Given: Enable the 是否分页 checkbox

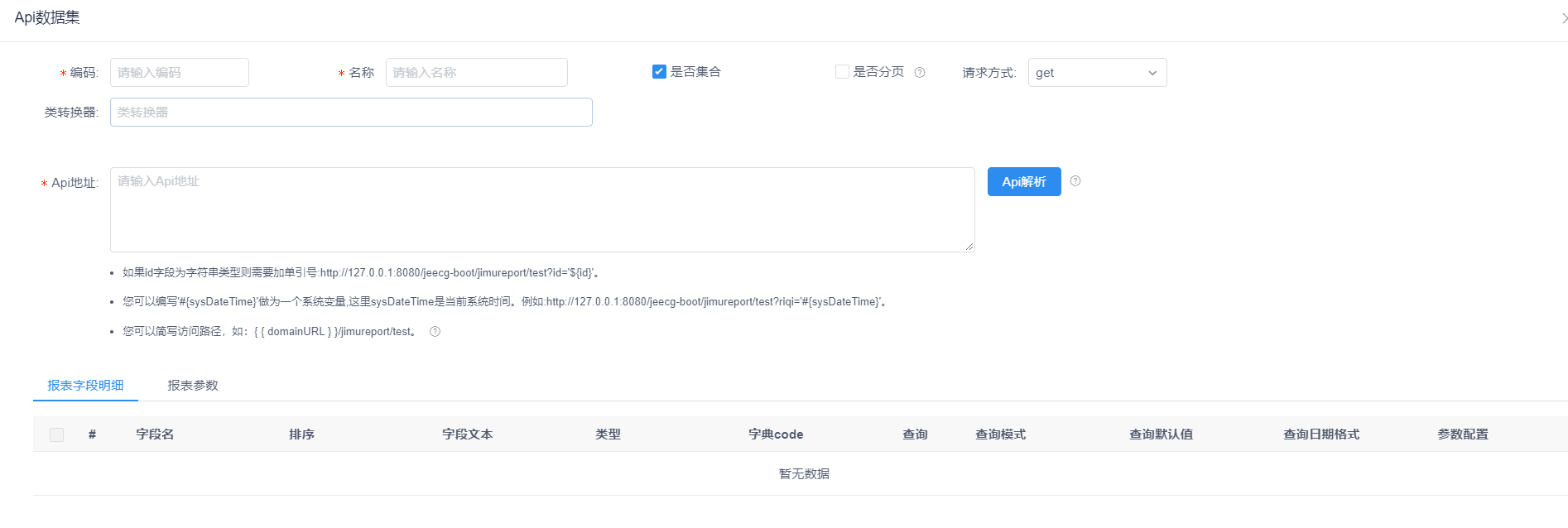Looking at the screenshot, I should (x=842, y=71).
